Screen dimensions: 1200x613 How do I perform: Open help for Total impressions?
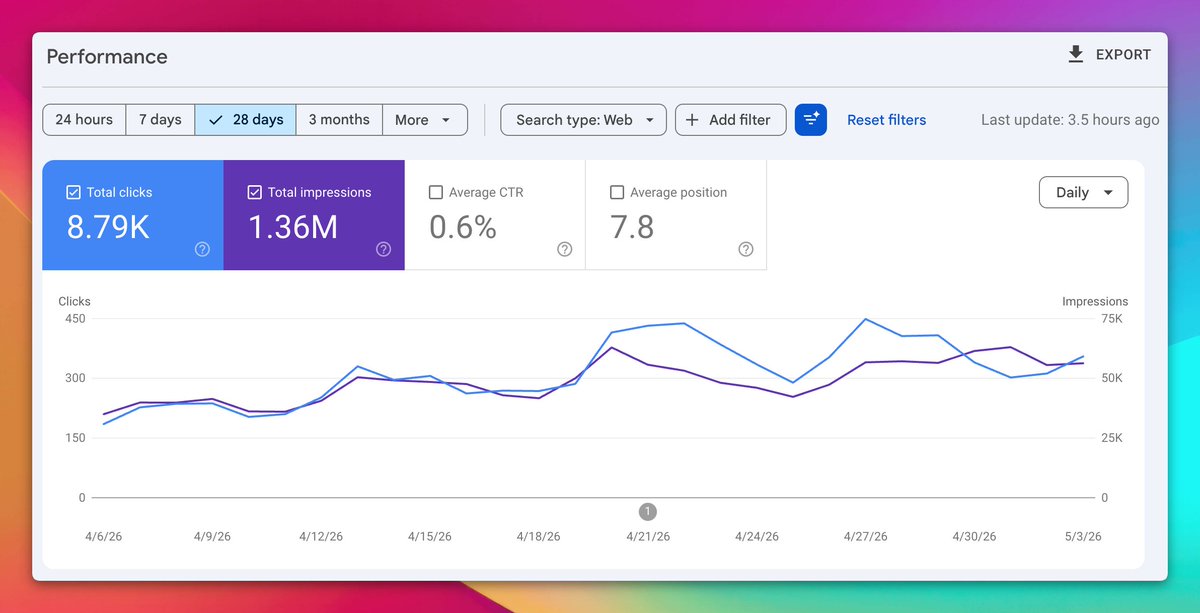(383, 250)
